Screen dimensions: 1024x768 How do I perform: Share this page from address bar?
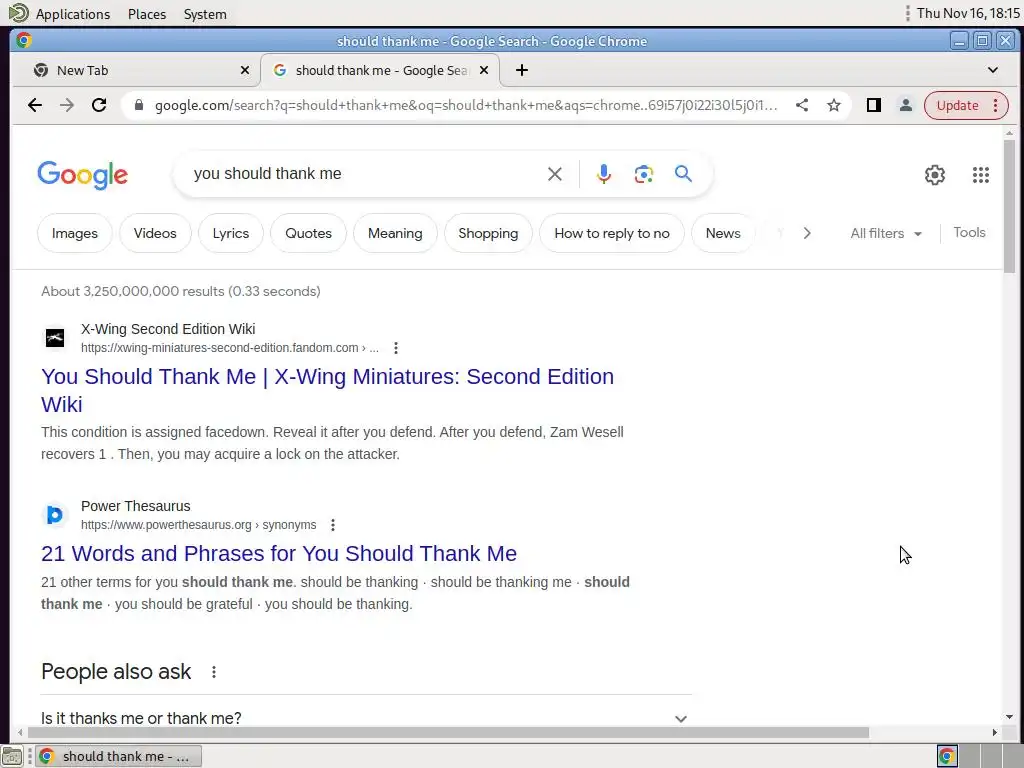pyautogui.click(x=802, y=105)
